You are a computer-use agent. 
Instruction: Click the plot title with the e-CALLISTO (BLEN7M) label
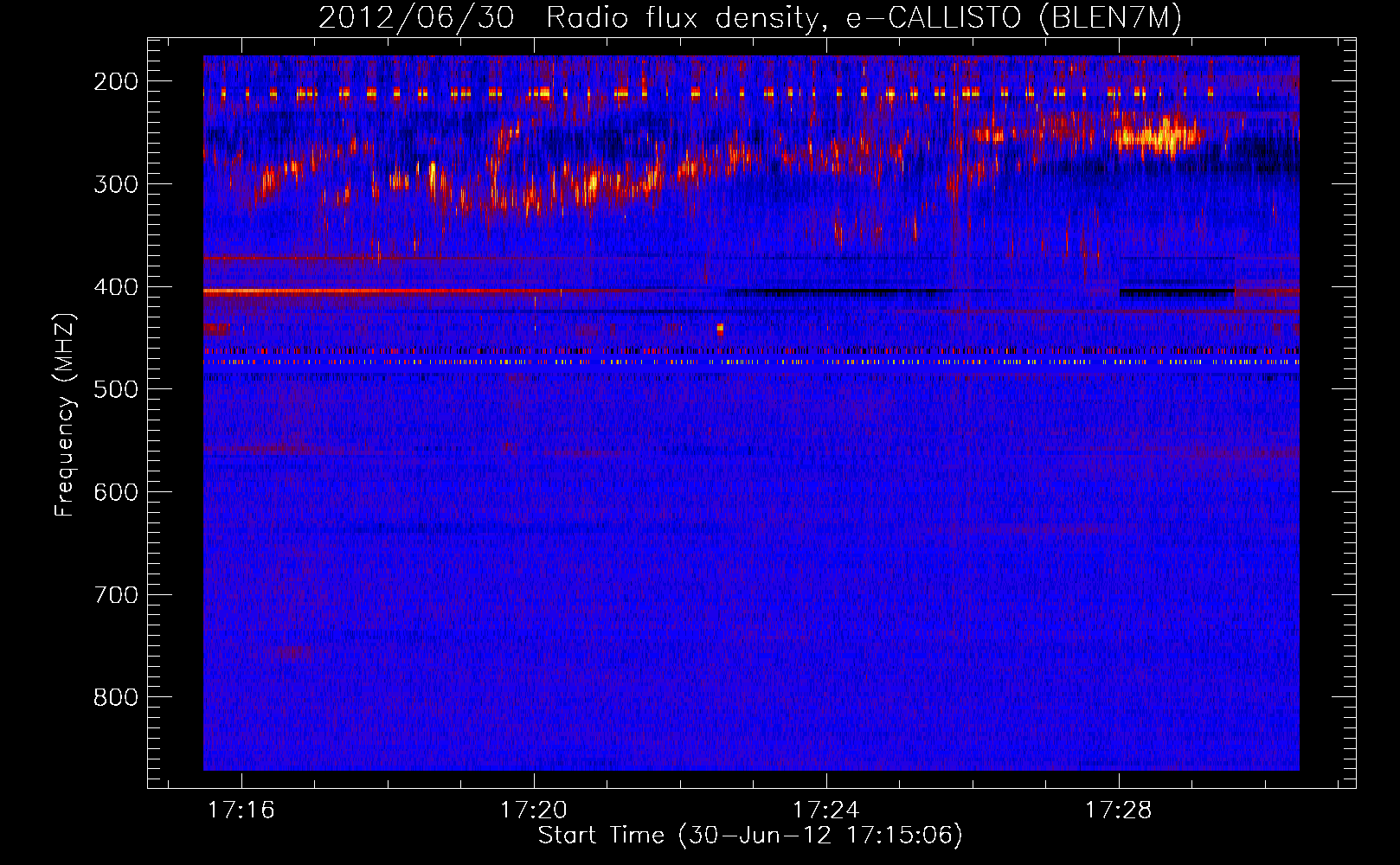[750, 17]
